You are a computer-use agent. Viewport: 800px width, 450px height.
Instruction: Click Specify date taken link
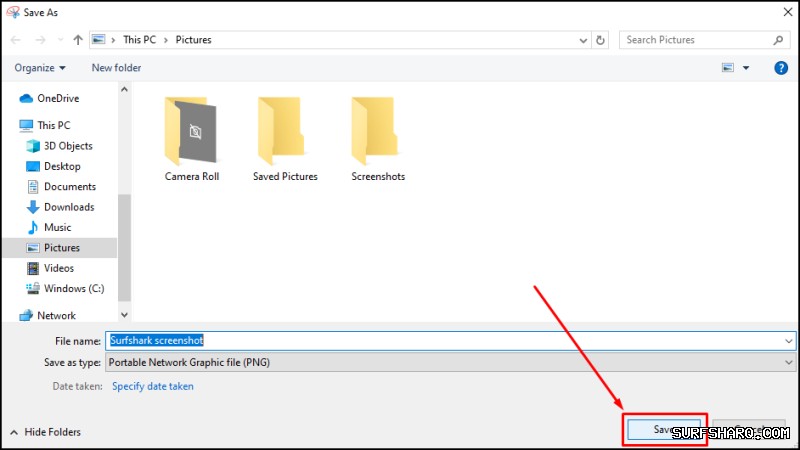click(x=153, y=386)
